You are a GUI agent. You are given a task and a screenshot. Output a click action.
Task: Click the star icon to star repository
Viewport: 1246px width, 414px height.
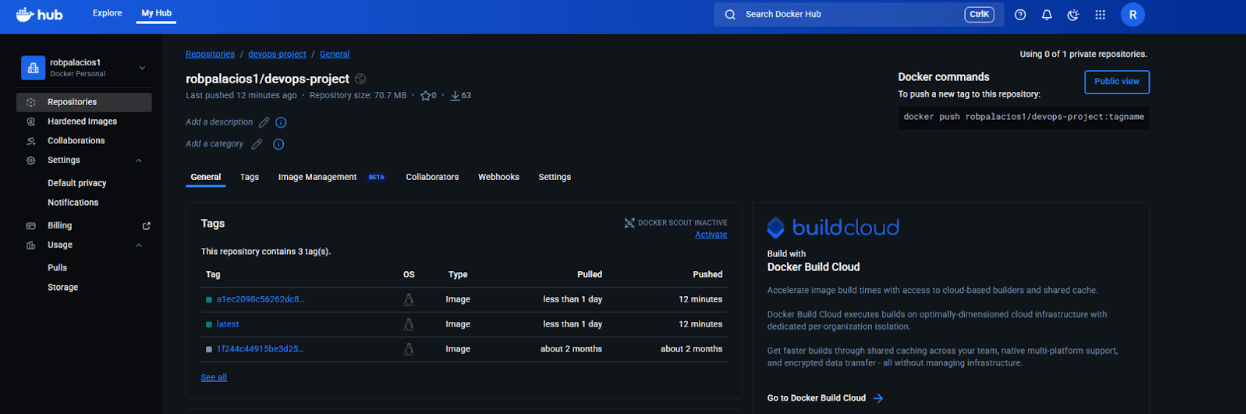425,96
